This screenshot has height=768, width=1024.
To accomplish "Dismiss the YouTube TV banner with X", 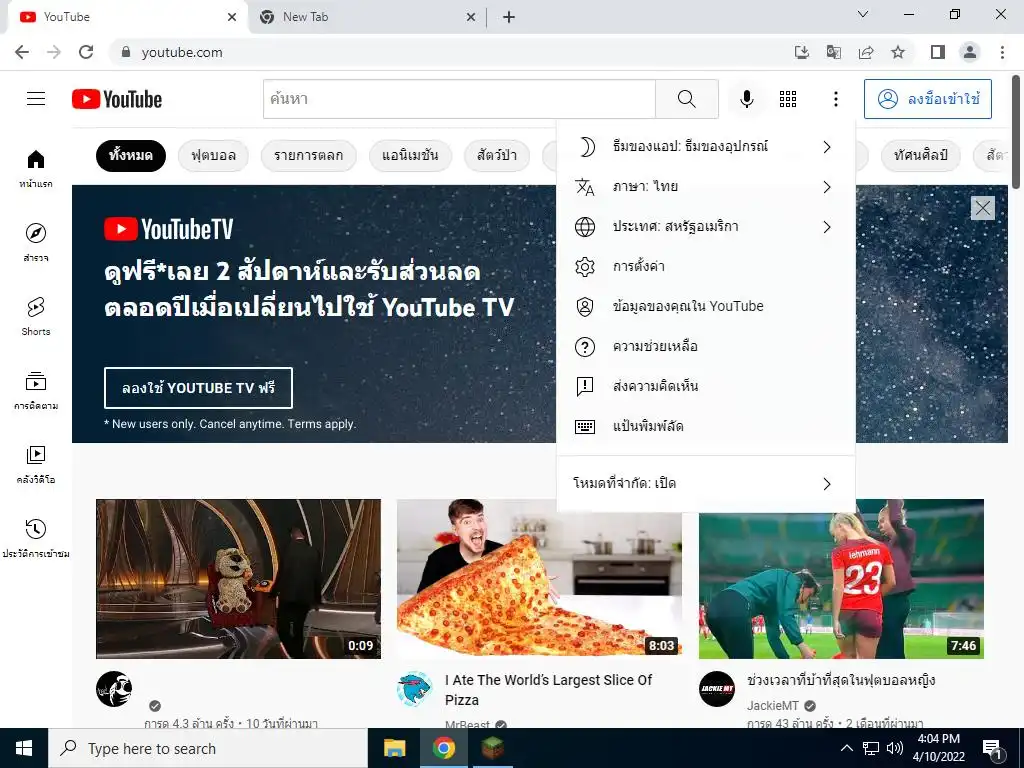I will pyautogui.click(x=982, y=208).
